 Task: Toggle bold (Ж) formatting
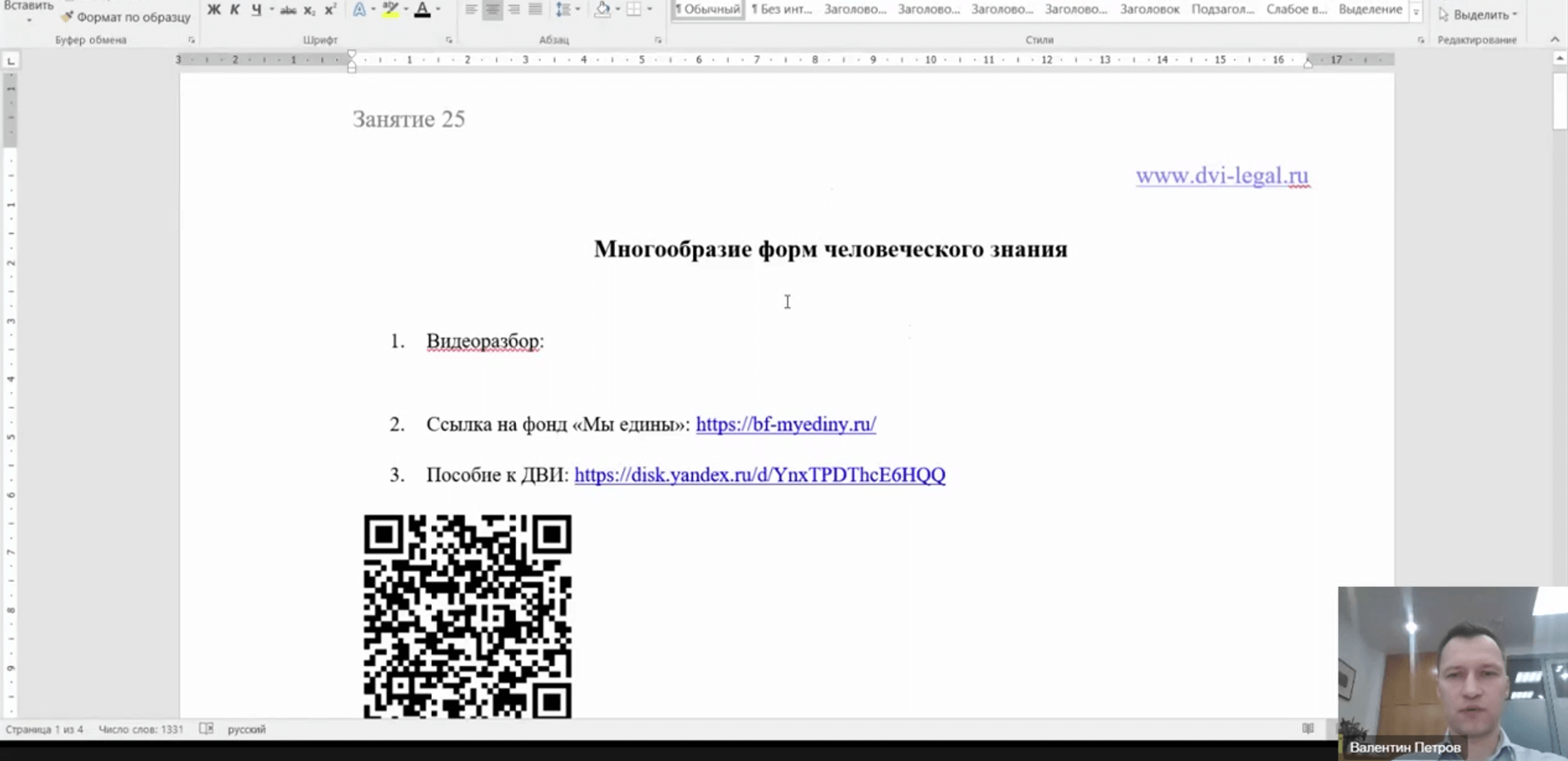[214, 10]
